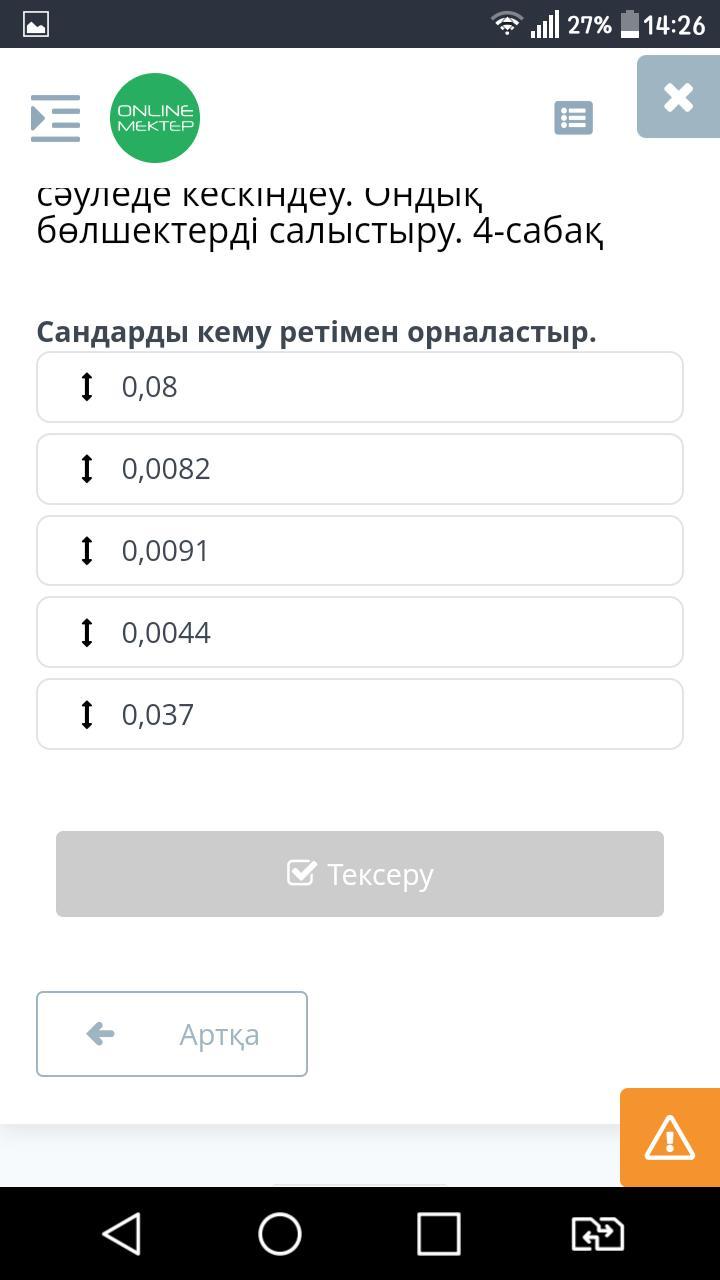Click the drag handle beside 0,0091
The image size is (720, 1280).
tap(87, 551)
